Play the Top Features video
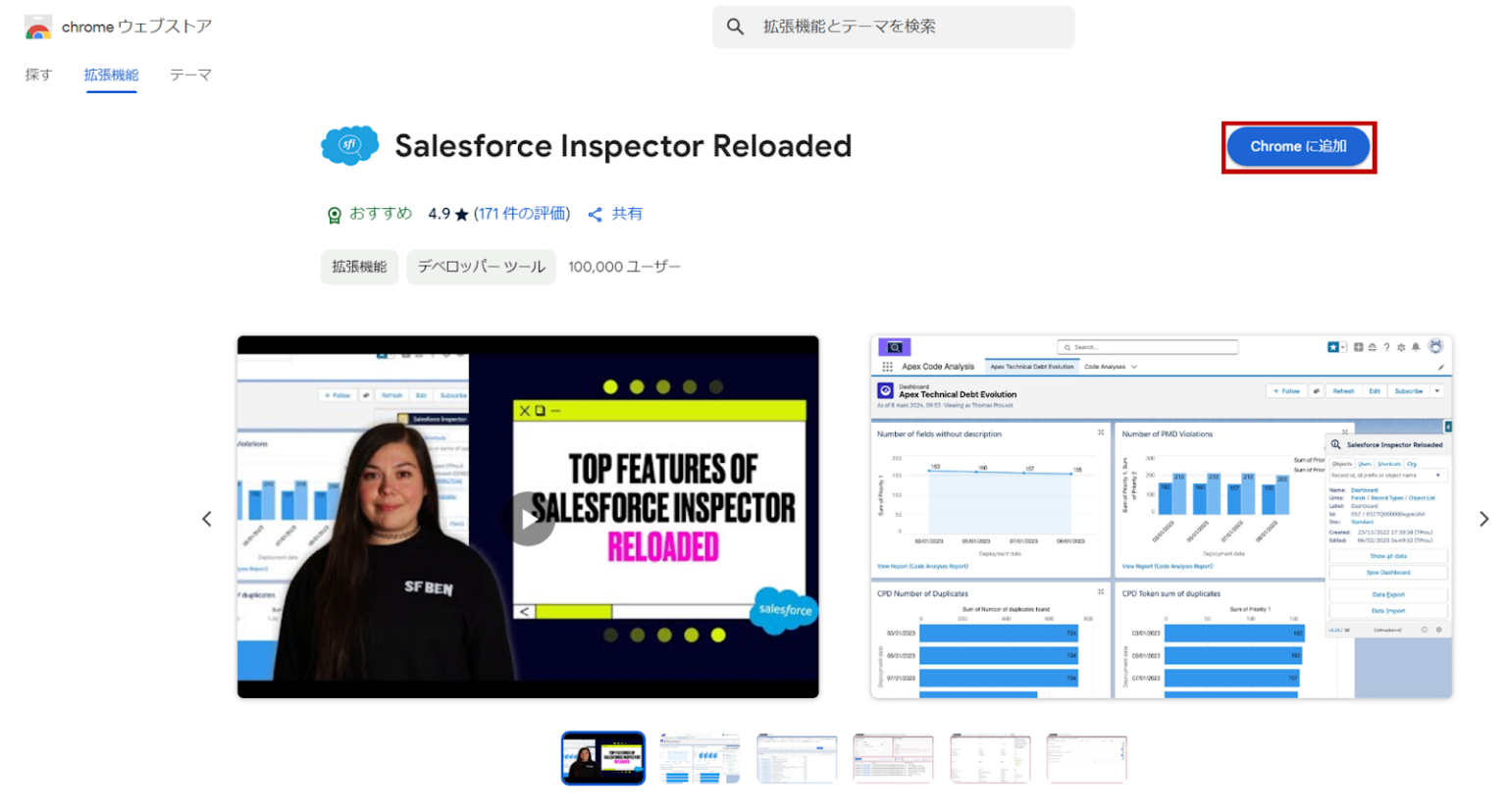 point(527,518)
